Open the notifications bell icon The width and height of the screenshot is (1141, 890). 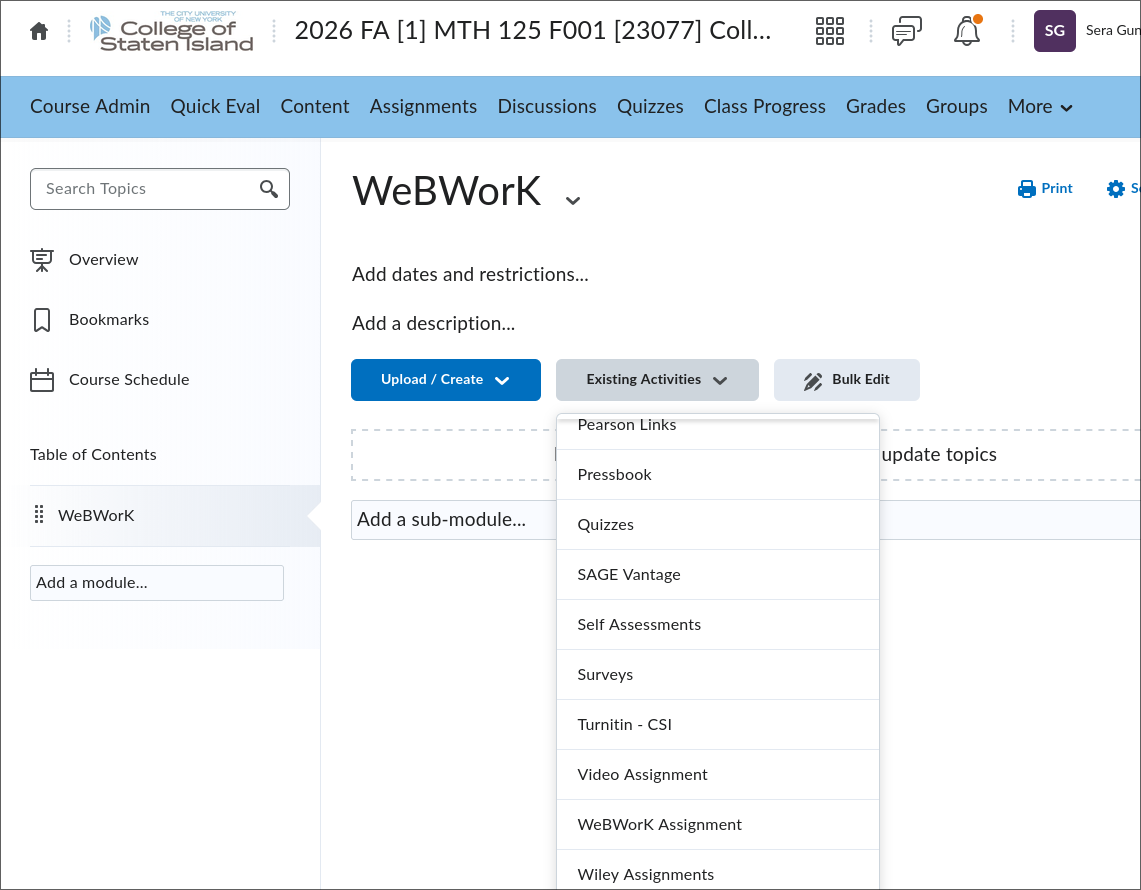(x=967, y=31)
